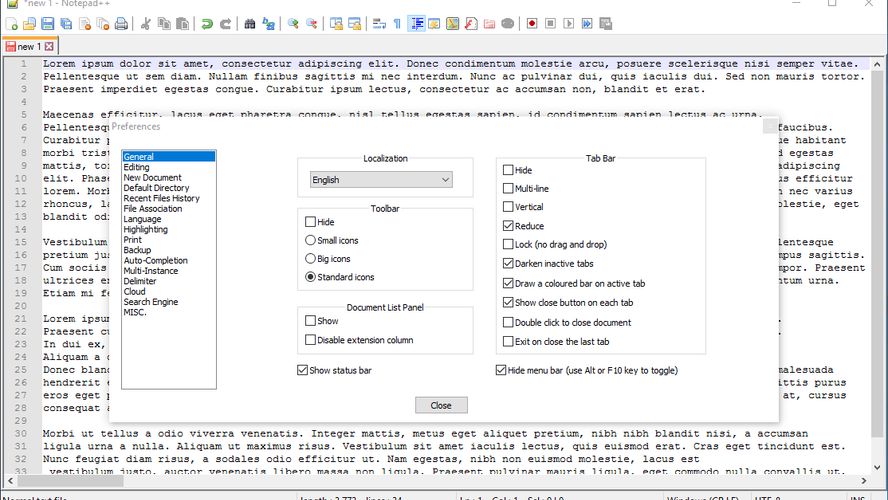
Task: Toggle Show close button on each tab
Action: [x=508, y=302]
